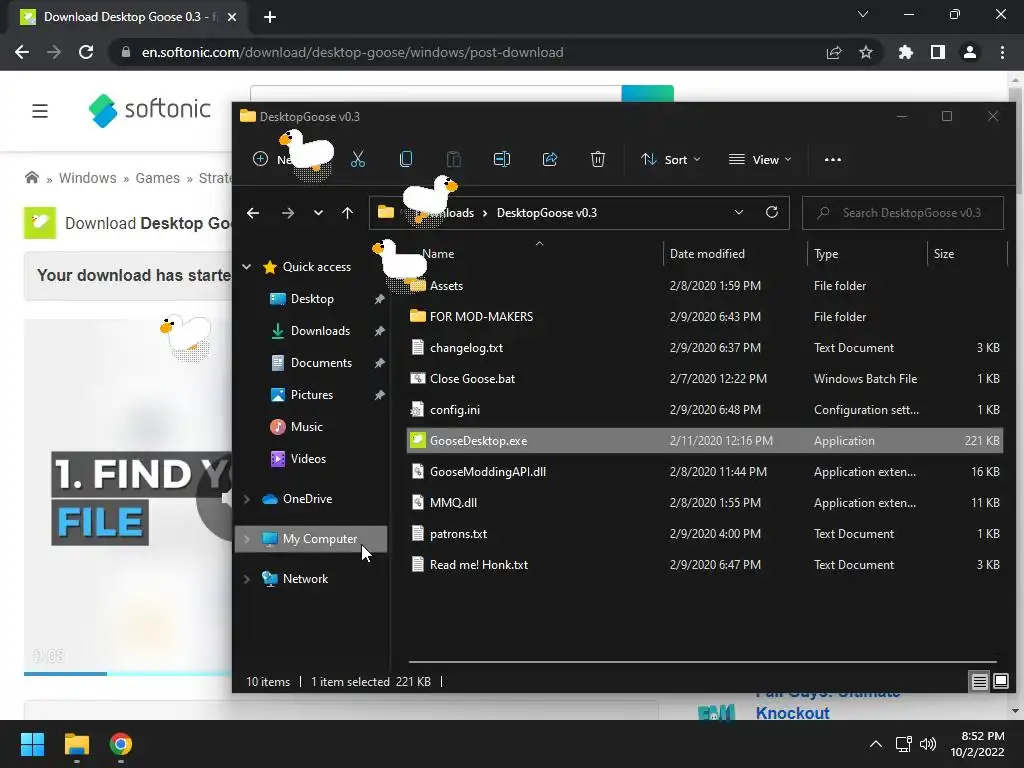Click the Chrome icon on taskbar
This screenshot has height=768, width=1024.
pyautogui.click(x=121, y=744)
